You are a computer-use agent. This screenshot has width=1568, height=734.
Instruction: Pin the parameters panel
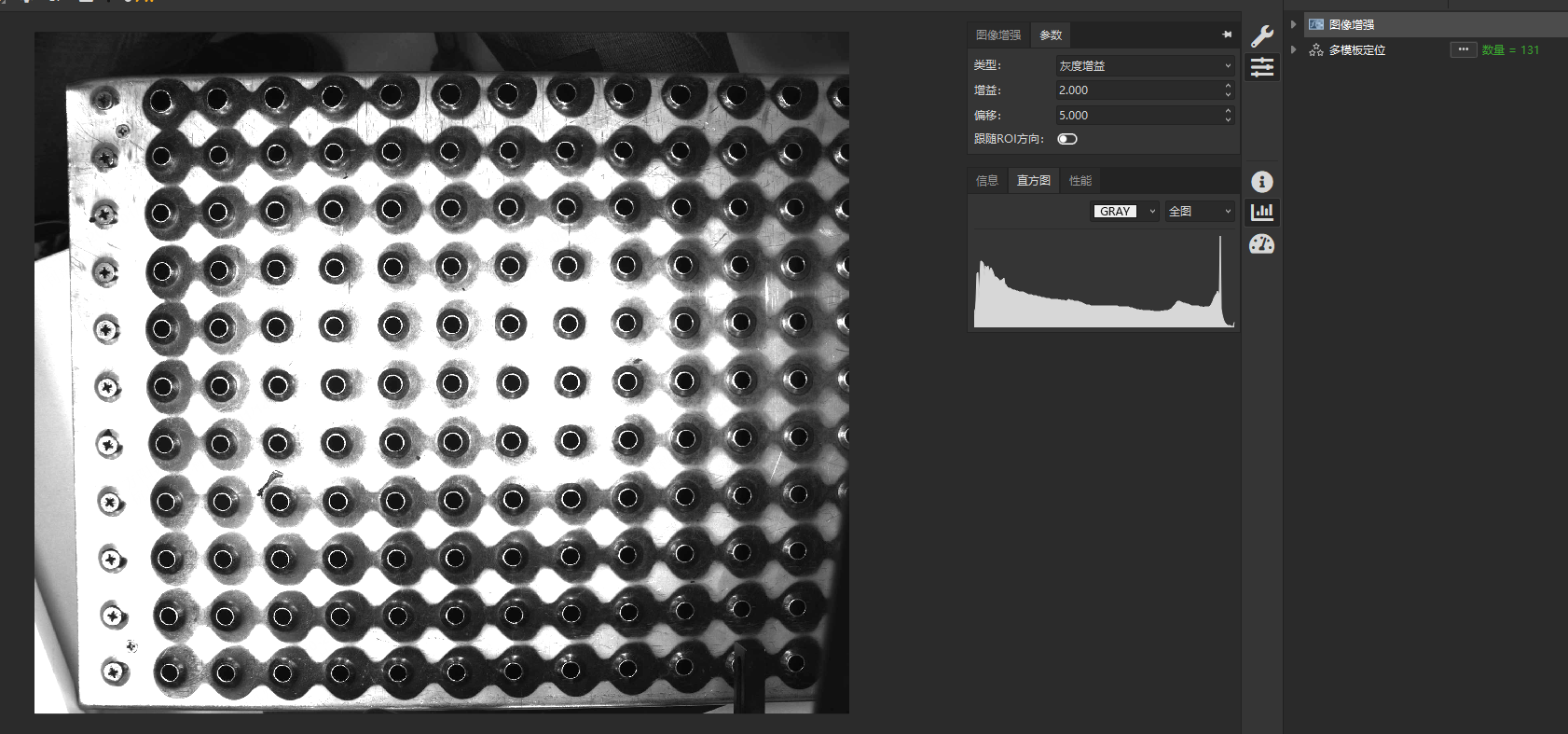point(1227,35)
